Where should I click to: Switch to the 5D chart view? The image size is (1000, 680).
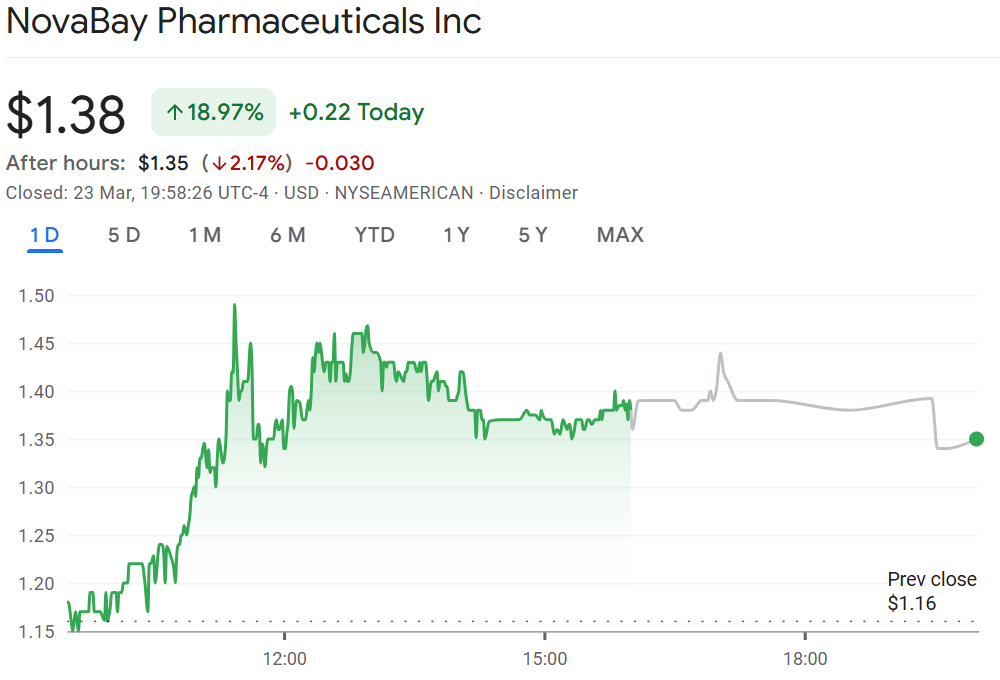(x=124, y=235)
